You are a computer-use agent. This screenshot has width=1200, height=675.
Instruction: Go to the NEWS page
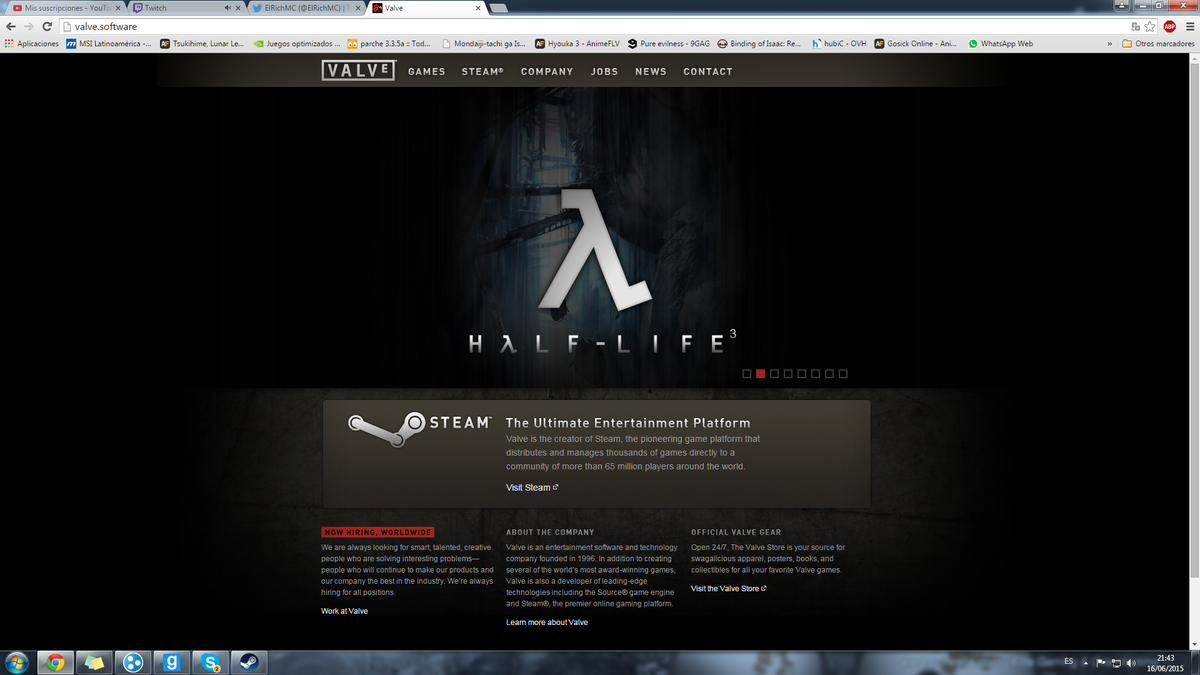pyautogui.click(x=651, y=72)
